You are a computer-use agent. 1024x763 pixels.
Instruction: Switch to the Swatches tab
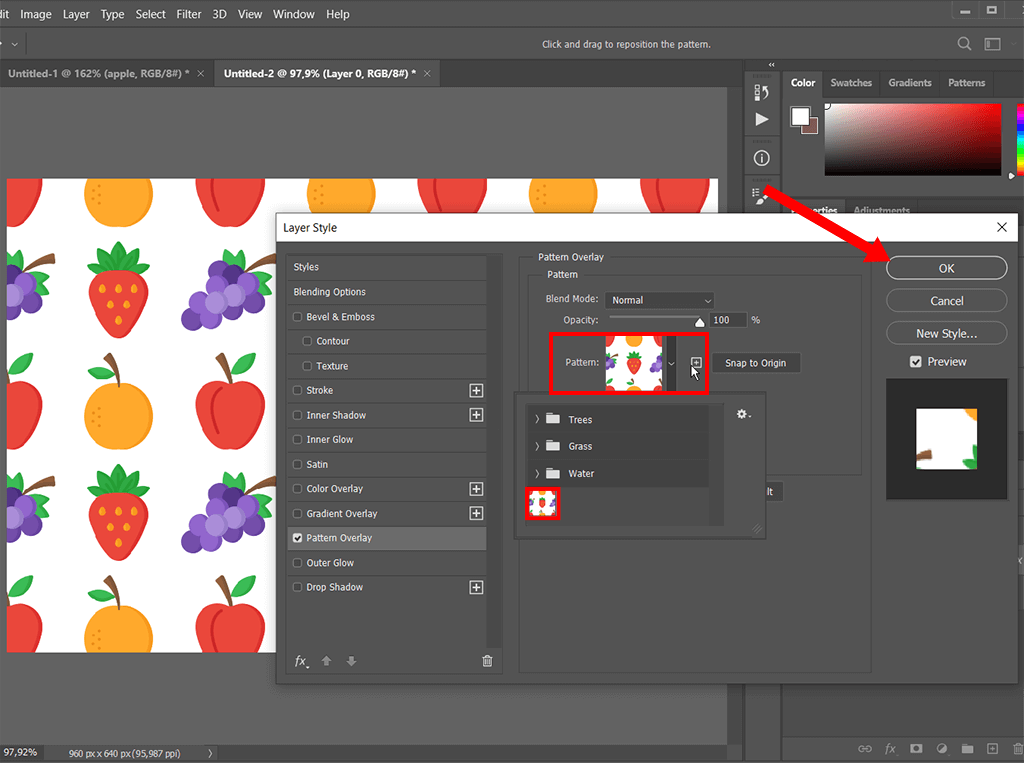point(851,83)
